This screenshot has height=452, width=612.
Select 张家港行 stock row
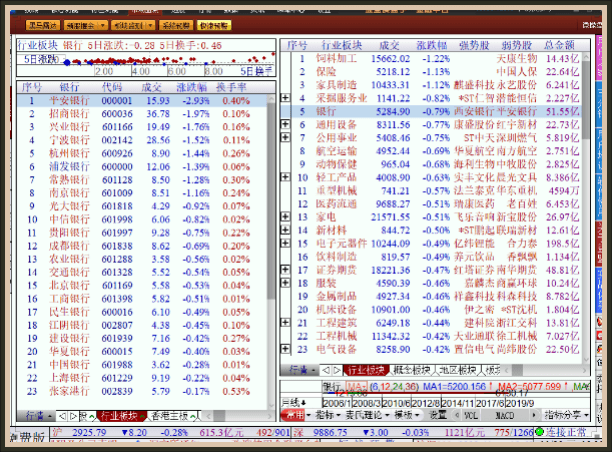click(x=142, y=391)
